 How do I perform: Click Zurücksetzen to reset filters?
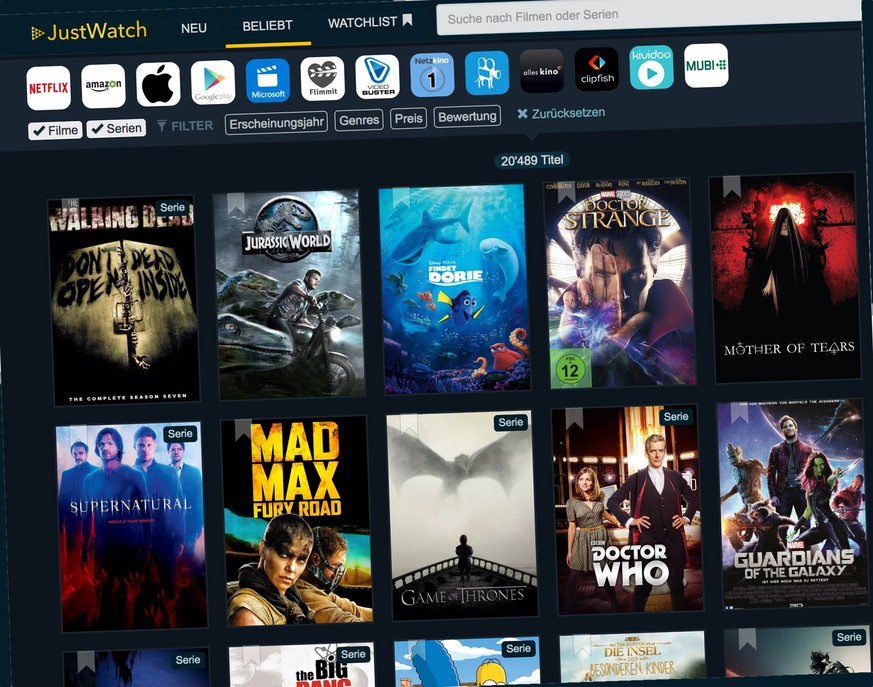click(x=561, y=113)
